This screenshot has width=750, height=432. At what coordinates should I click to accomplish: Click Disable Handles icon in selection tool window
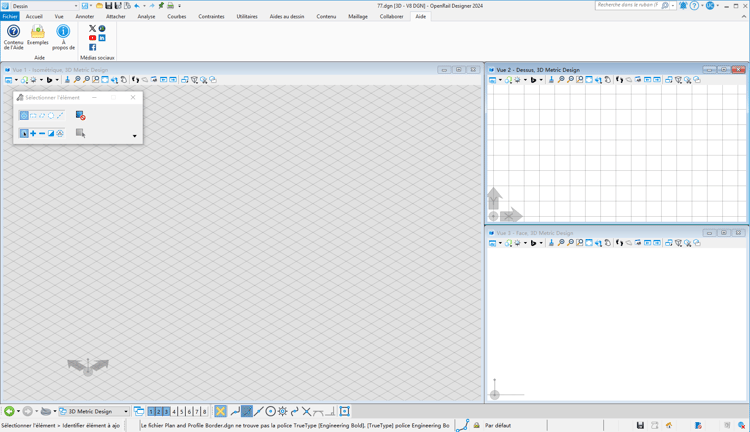80,115
